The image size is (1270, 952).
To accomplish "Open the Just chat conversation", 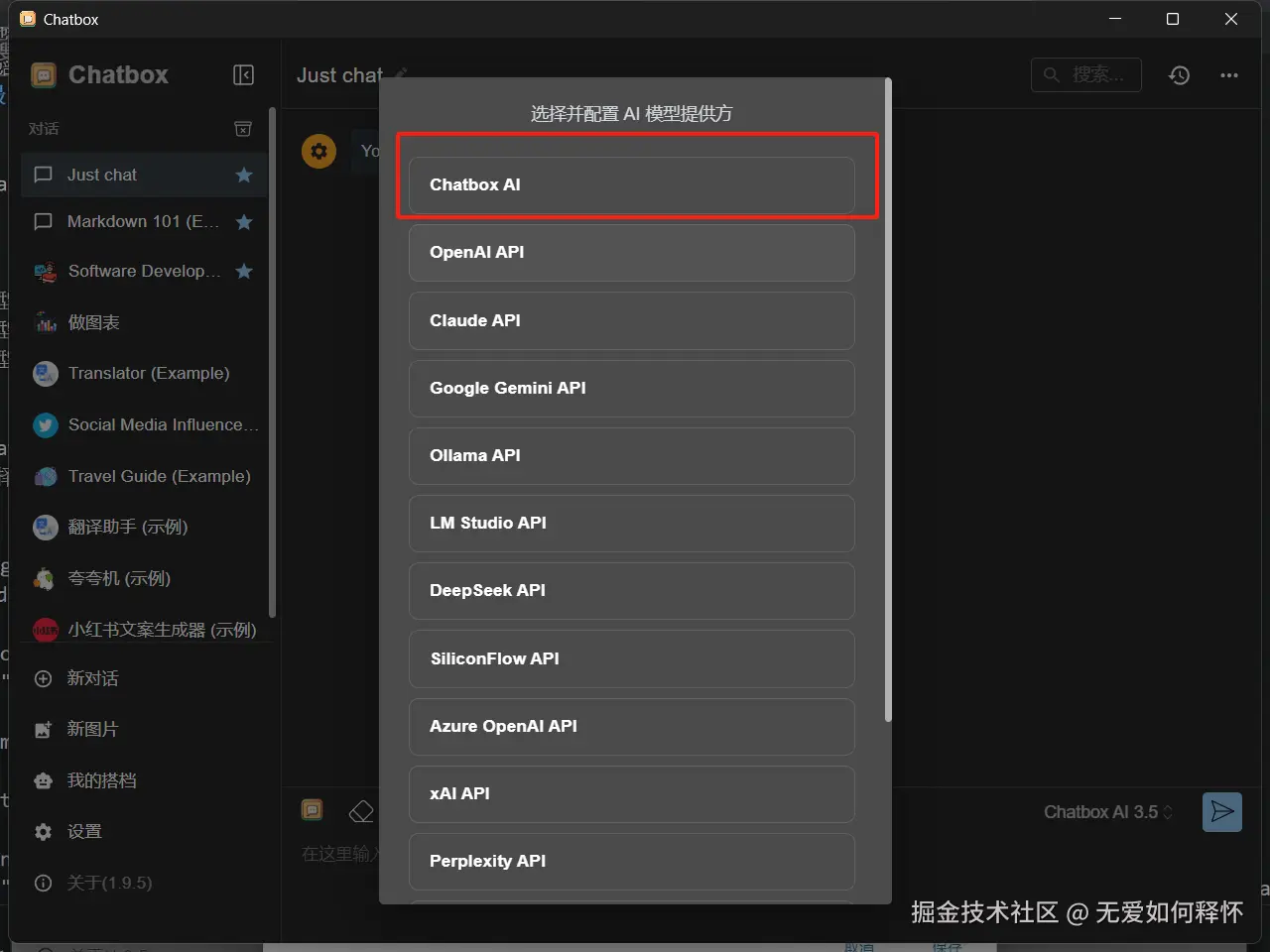I will pos(144,175).
